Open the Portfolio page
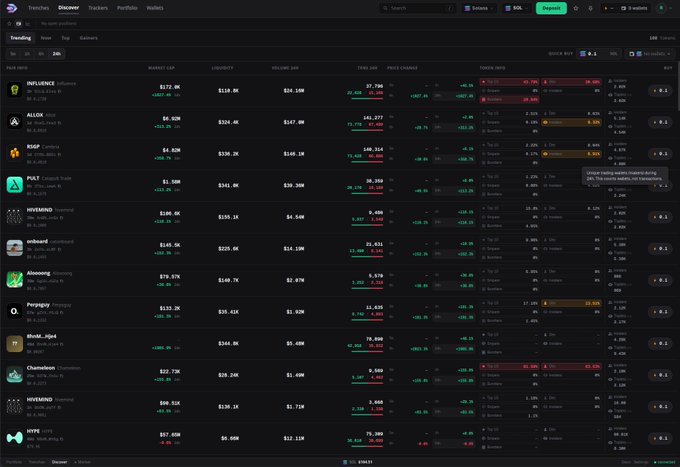Image resolution: width=680 pixels, height=467 pixels. [127, 8]
